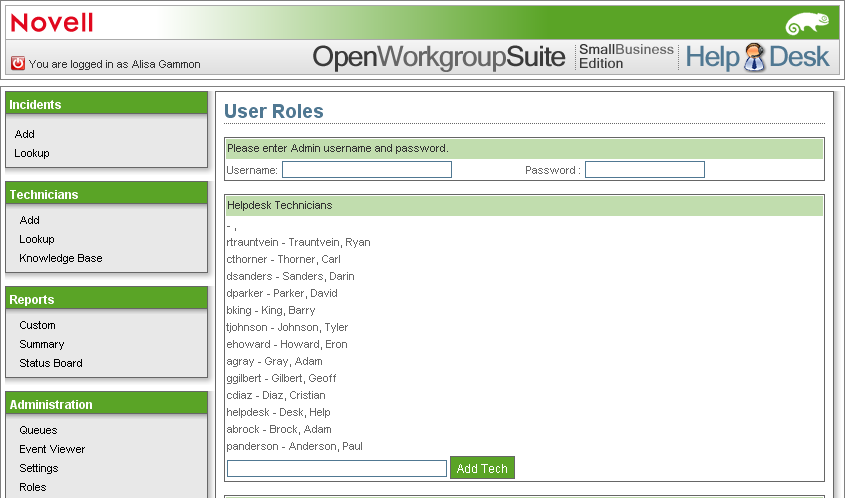Click the Please enter Admin username message
The width and height of the screenshot is (845, 498).
[337, 148]
